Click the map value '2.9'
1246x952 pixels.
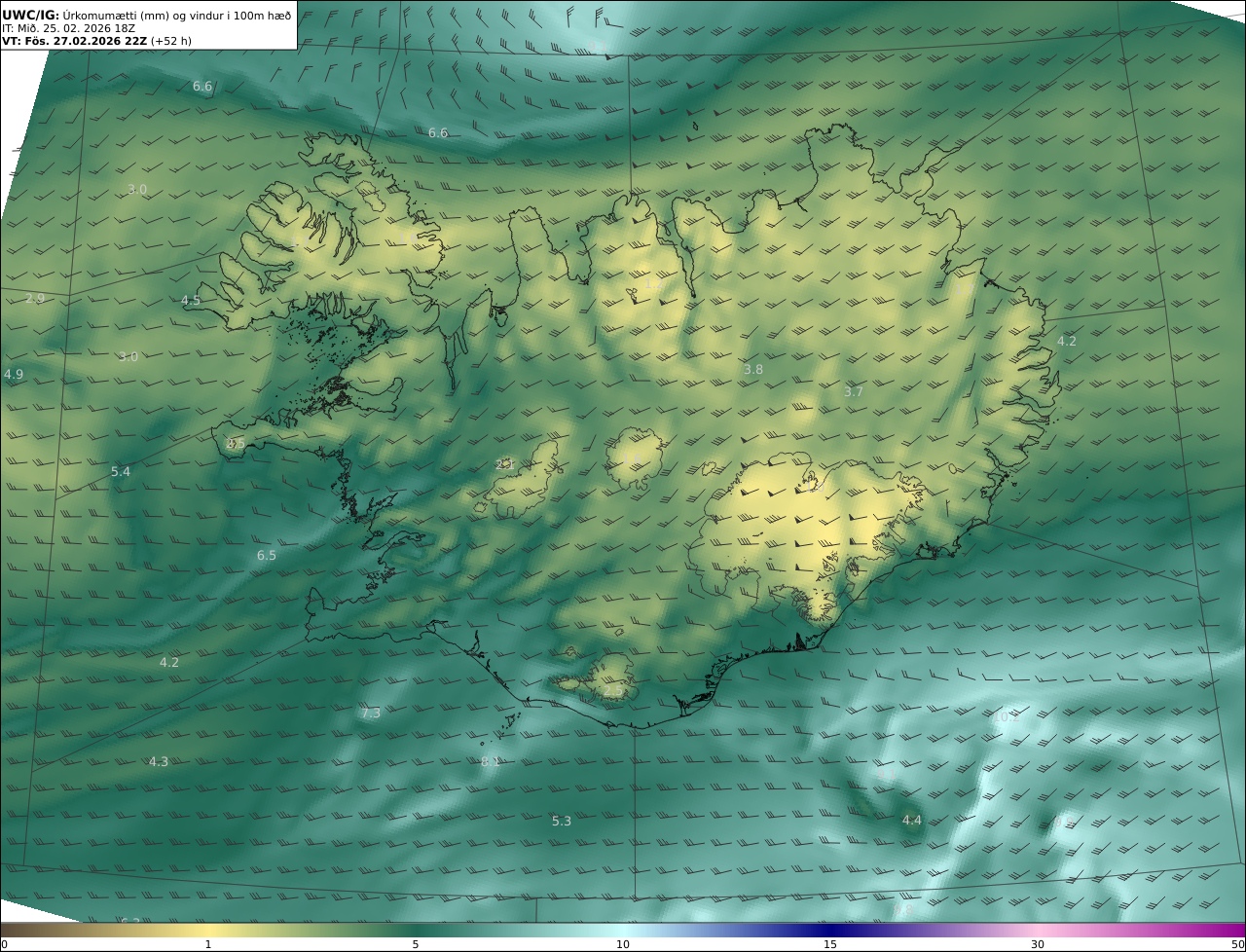point(35,298)
